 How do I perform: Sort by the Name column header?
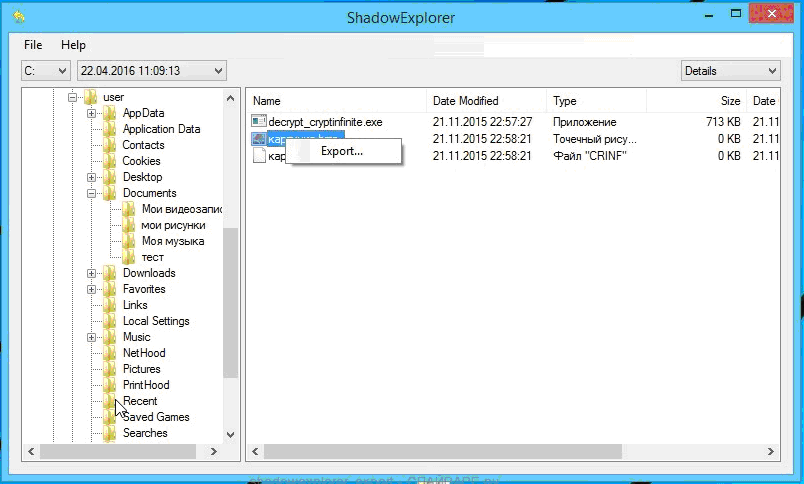tap(337, 101)
